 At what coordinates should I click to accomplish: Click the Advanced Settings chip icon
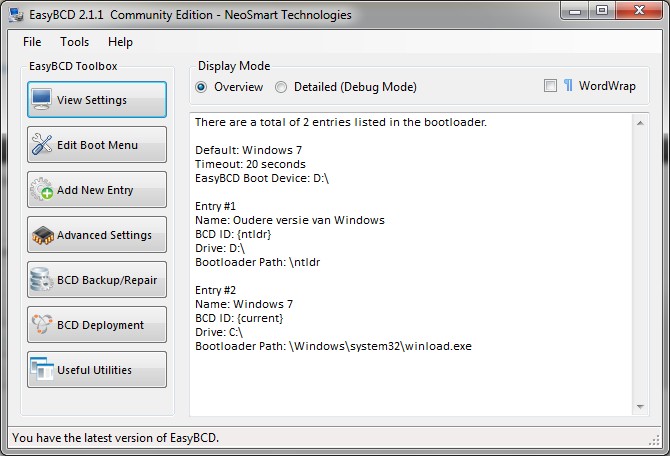pyautogui.click(x=42, y=235)
